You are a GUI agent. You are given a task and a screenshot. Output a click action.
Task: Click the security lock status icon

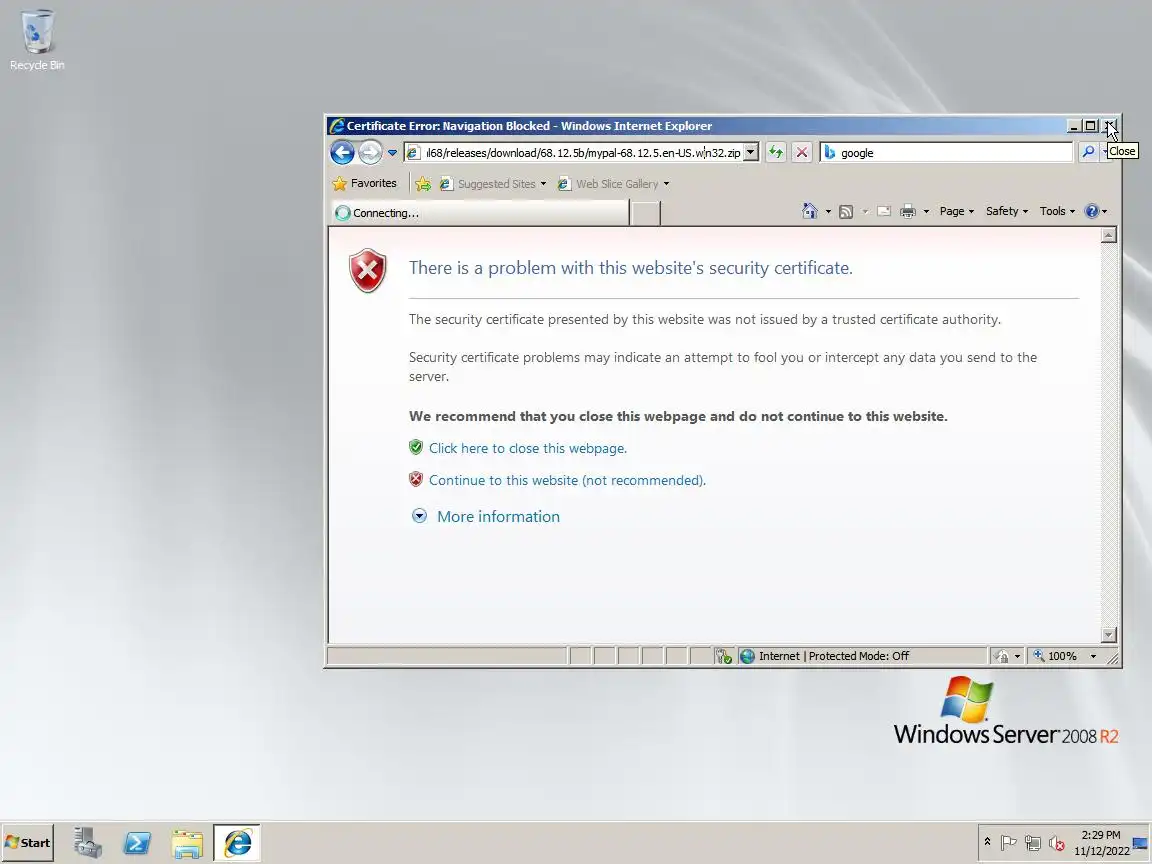pos(1001,656)
